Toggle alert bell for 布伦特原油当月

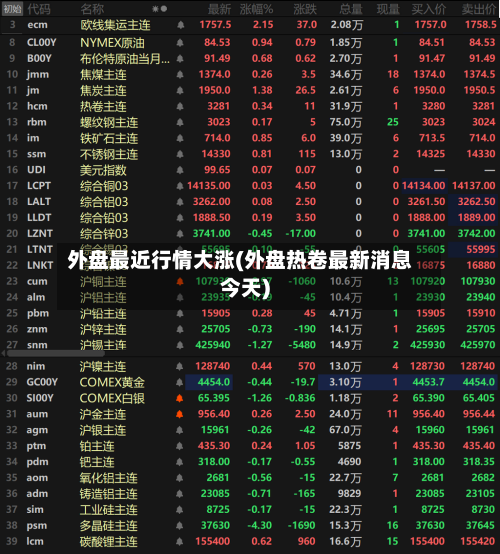[x=180, y=59]
